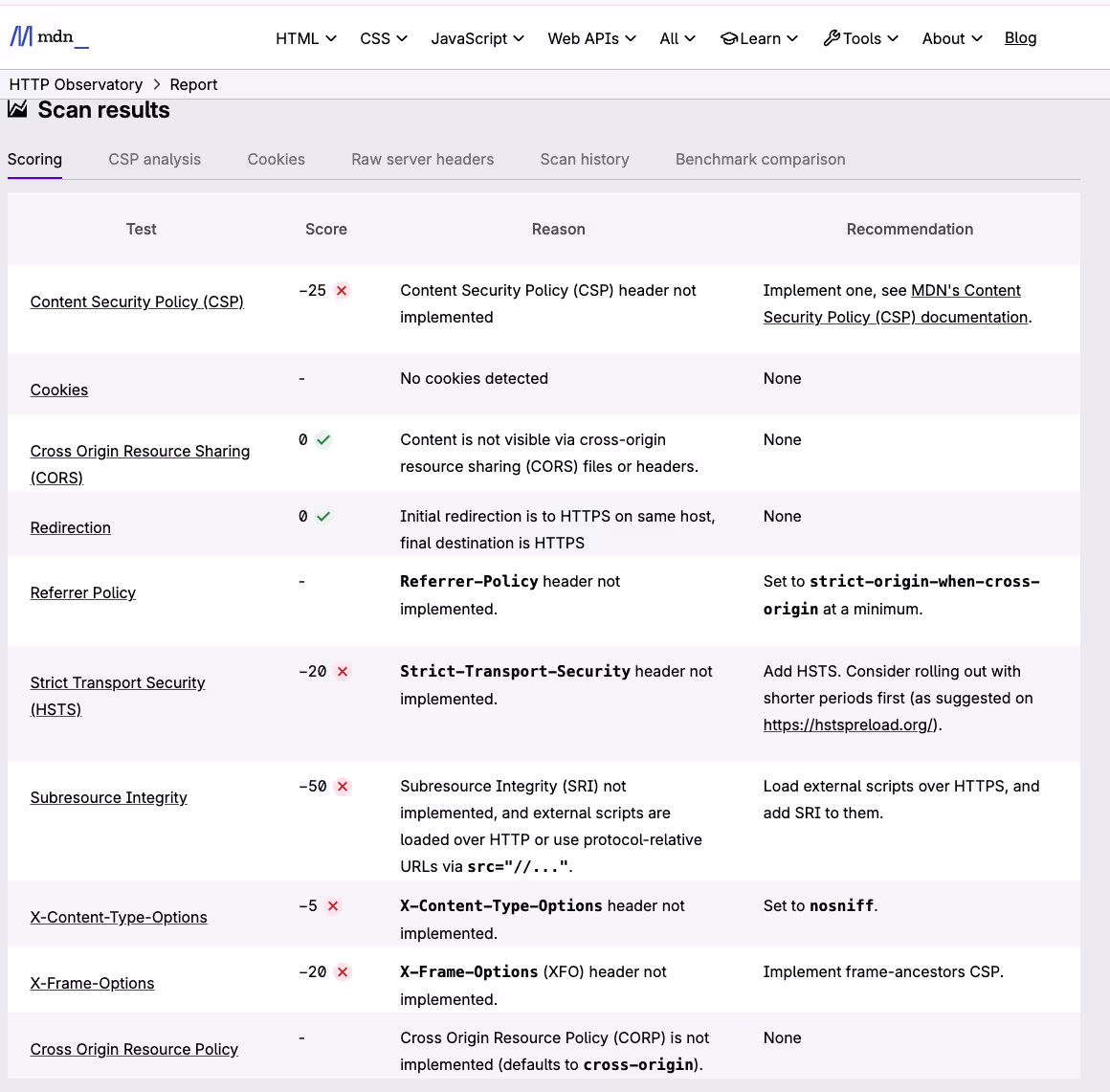
Task: Expand the Web APIs menu
Action: (x=591, y=38)
